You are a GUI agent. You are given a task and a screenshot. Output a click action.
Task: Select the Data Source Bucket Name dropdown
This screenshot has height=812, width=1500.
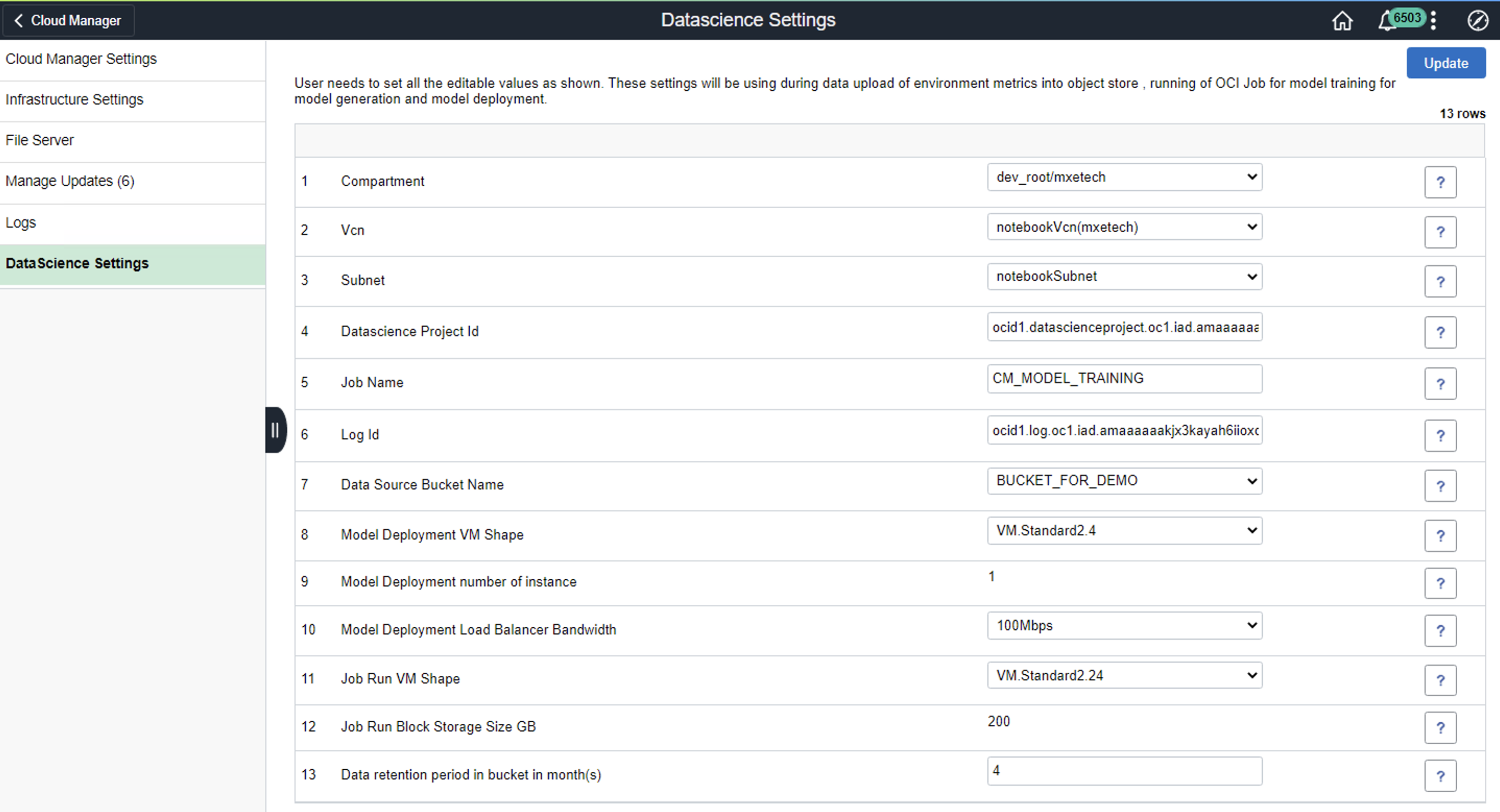(1124, 481)
